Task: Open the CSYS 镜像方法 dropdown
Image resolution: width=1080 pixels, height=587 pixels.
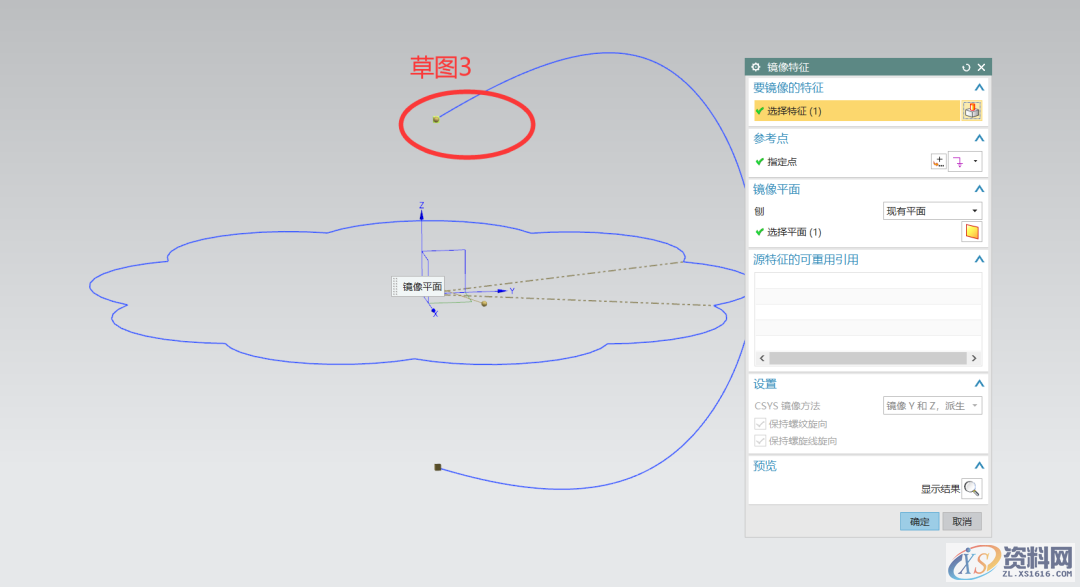Action: click(x=974, y=406)
